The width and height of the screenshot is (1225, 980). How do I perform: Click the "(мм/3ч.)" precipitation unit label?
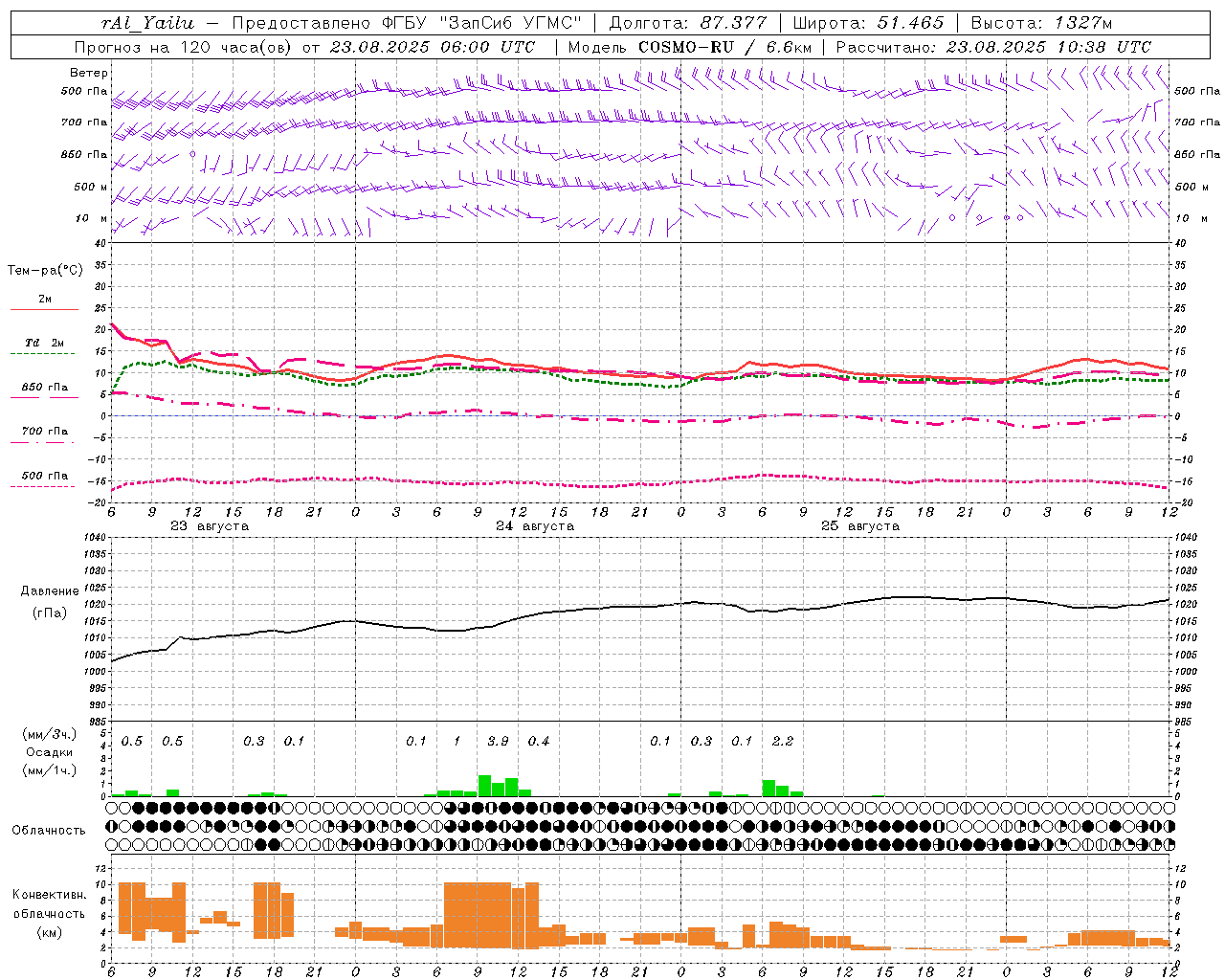point(50,734)
